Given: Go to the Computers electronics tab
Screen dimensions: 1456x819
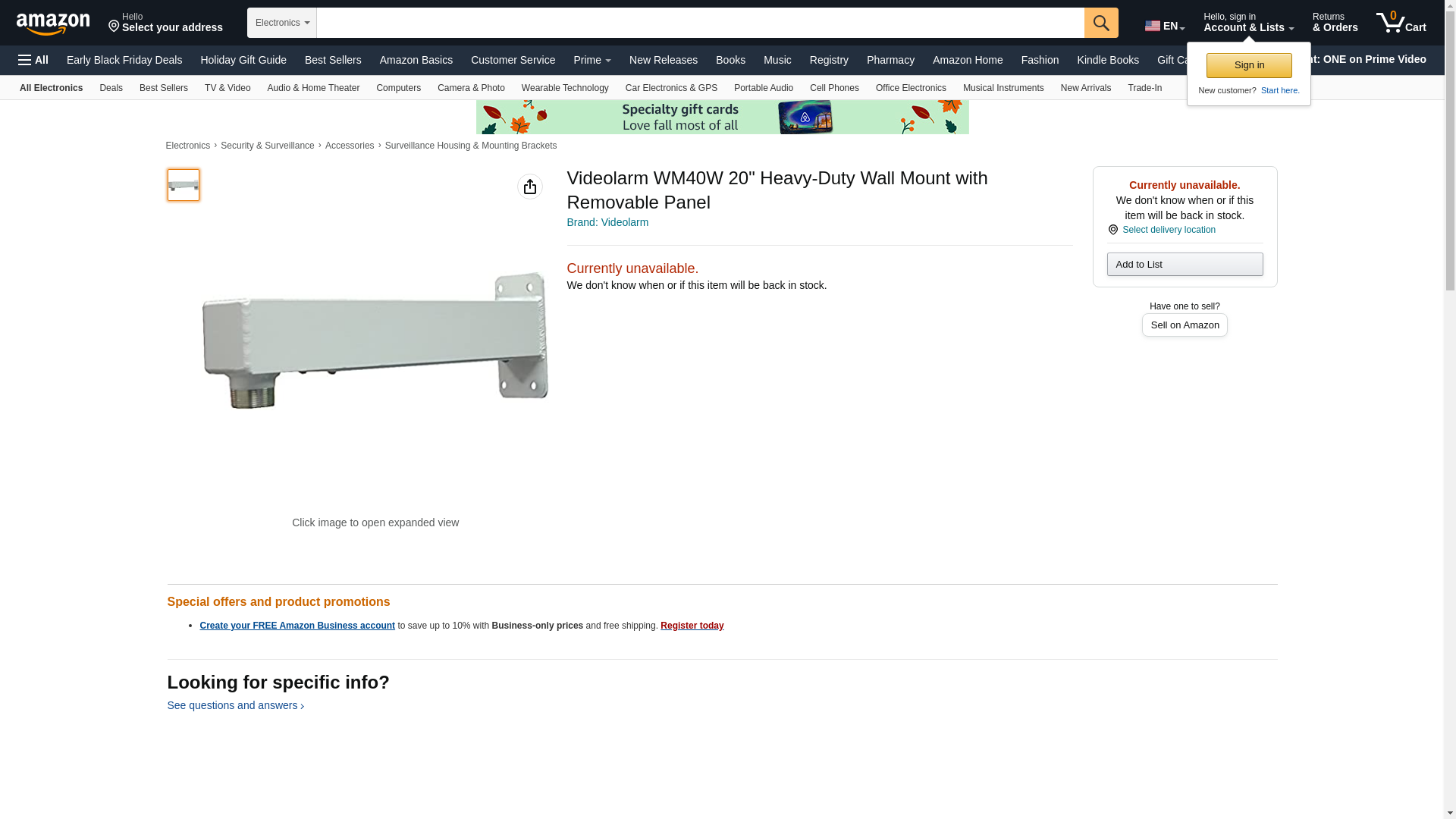Looking at the screenshot, I should 398,88.
